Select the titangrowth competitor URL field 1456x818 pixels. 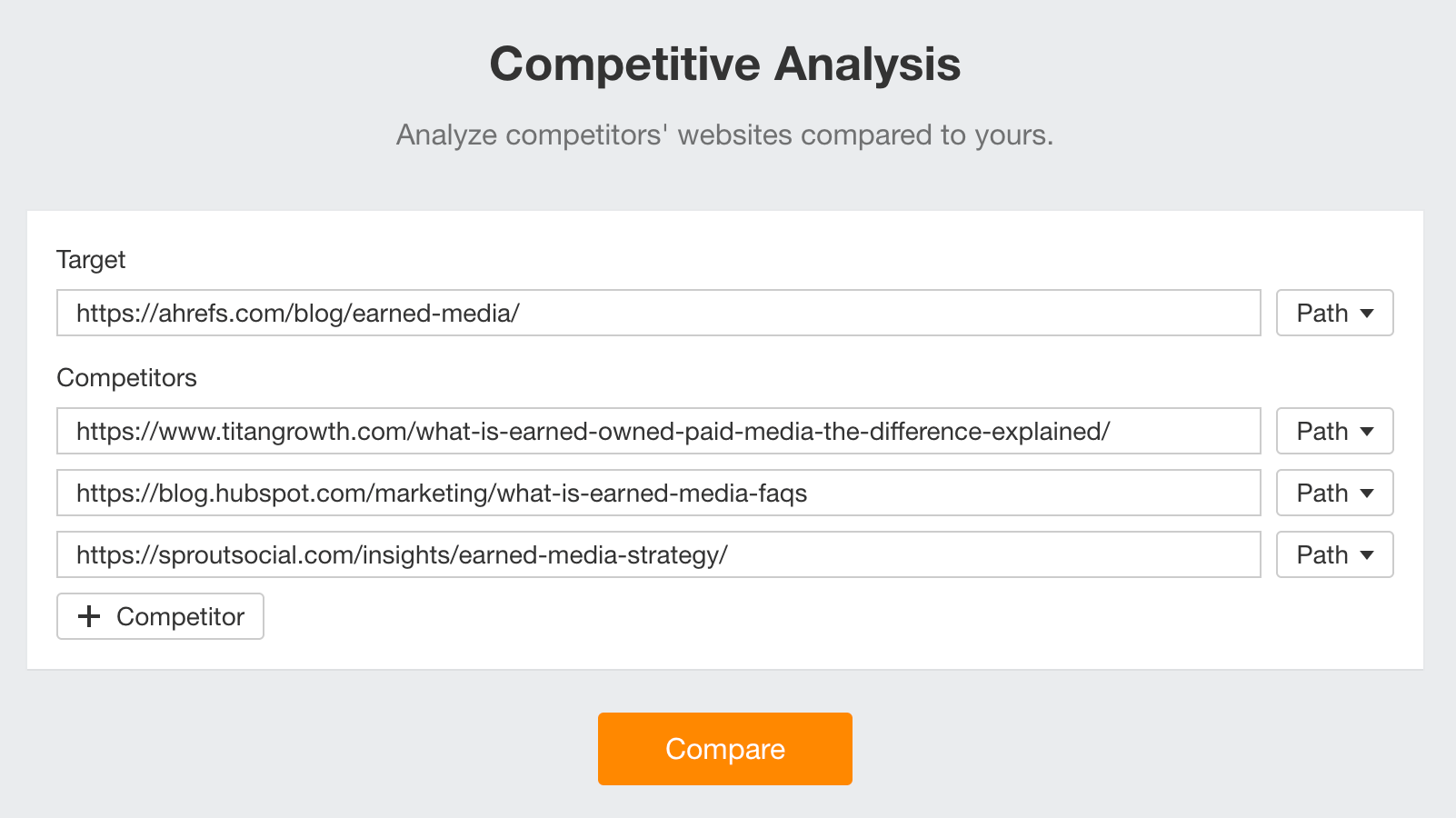658,431
